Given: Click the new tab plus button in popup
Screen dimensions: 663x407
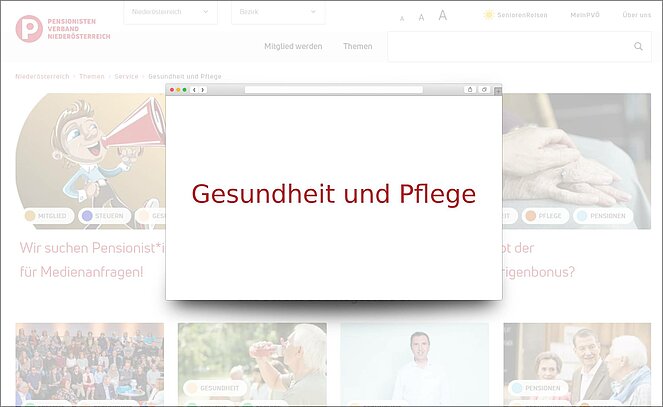Looking at the screenshot, I should (497, 90).
